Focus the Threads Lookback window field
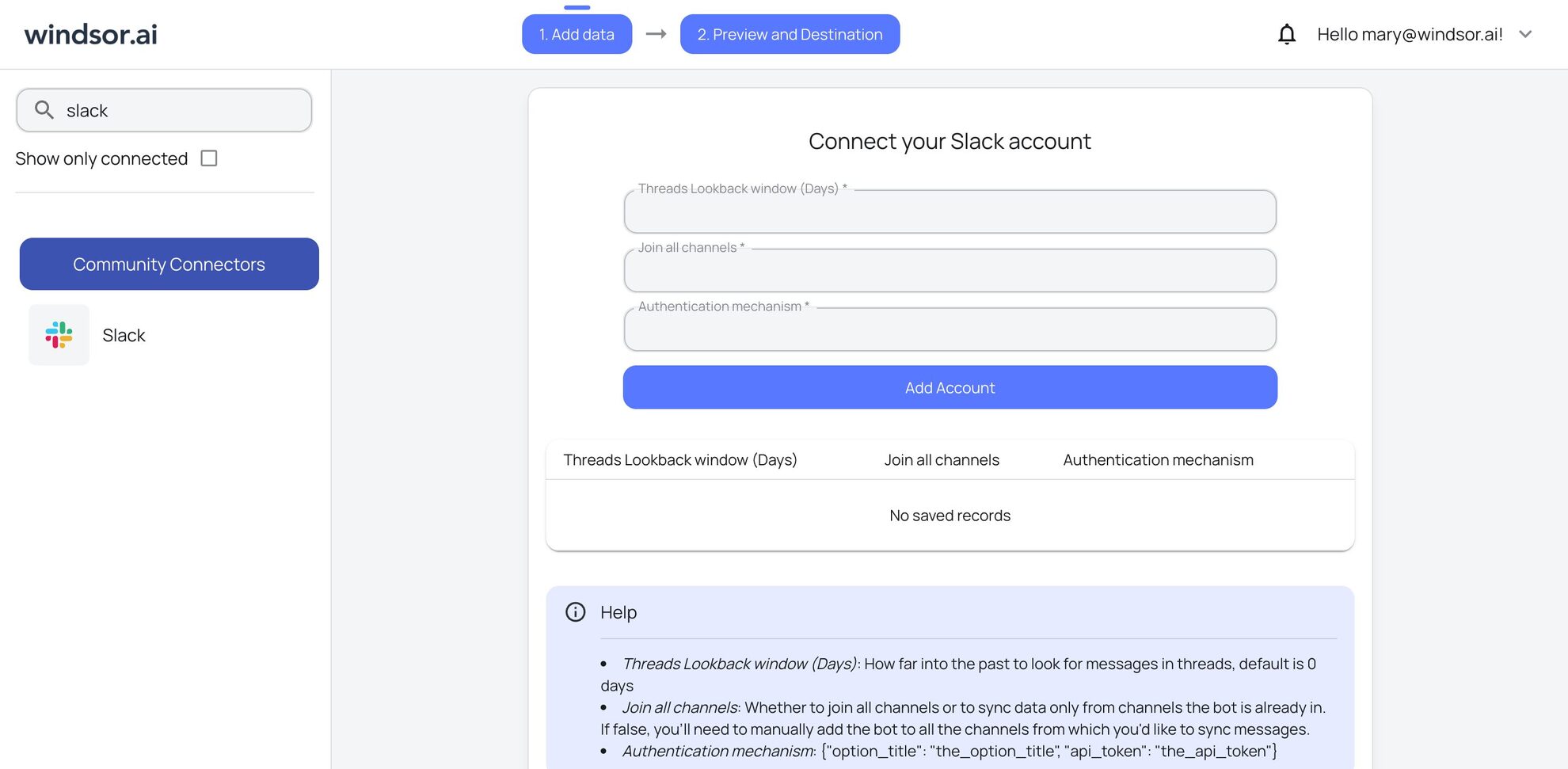Screen dimensions: 1568x769 click(950, 211)
